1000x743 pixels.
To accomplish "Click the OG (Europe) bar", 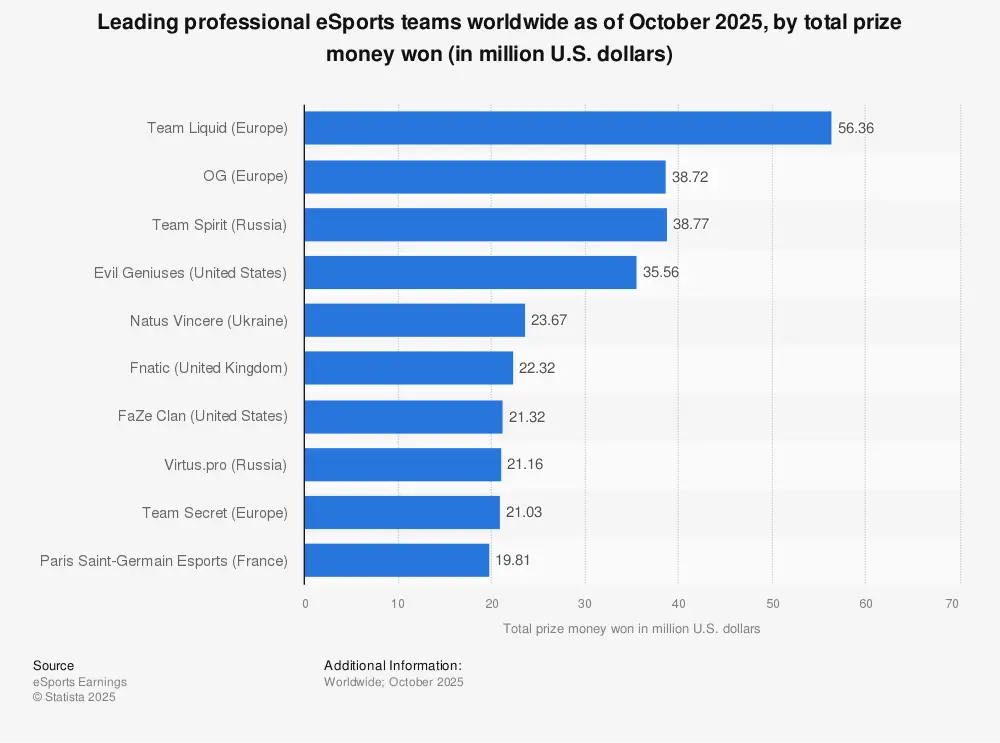I will click(485, 177).
